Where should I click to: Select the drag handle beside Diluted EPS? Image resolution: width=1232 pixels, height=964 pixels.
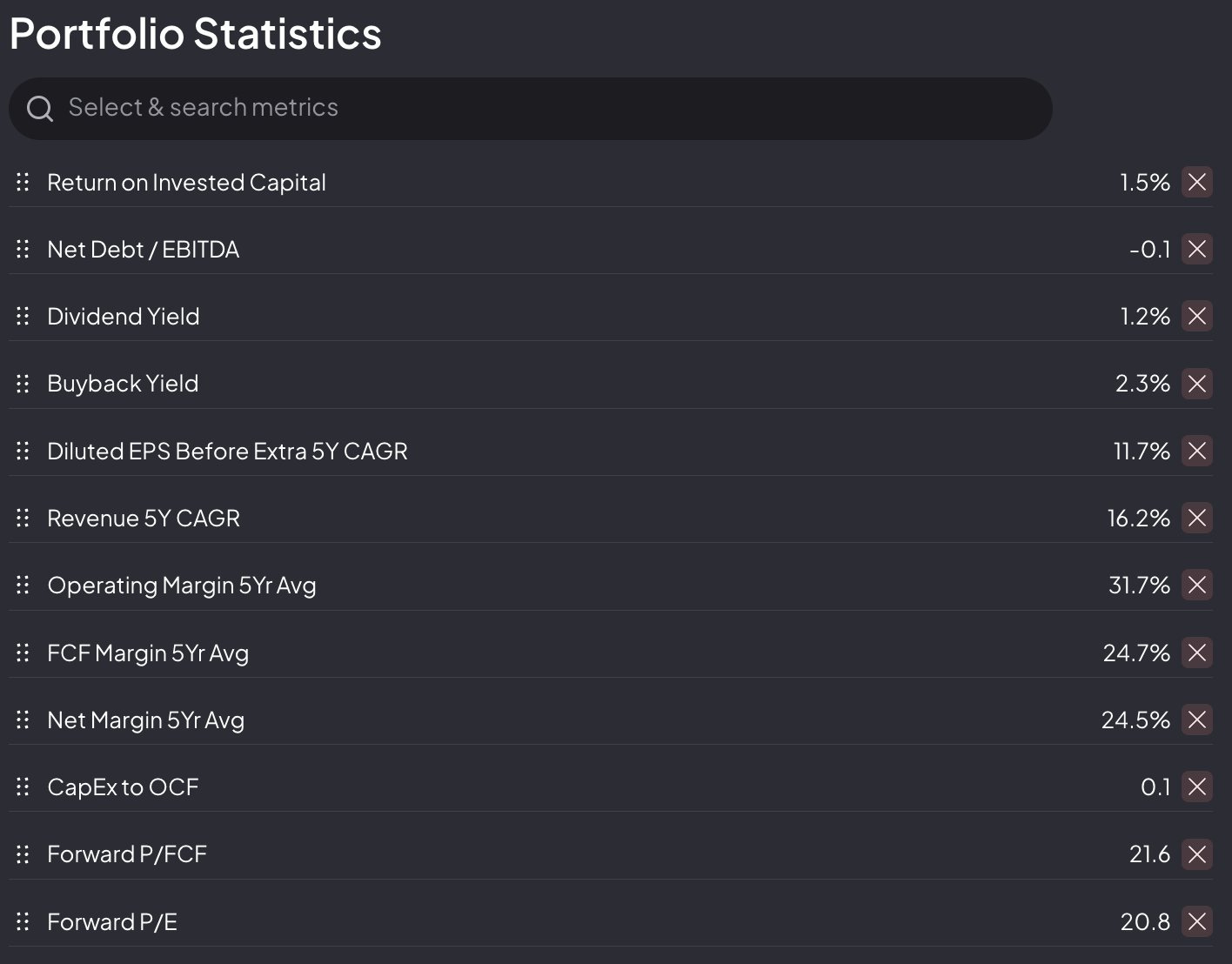(23, 451)
